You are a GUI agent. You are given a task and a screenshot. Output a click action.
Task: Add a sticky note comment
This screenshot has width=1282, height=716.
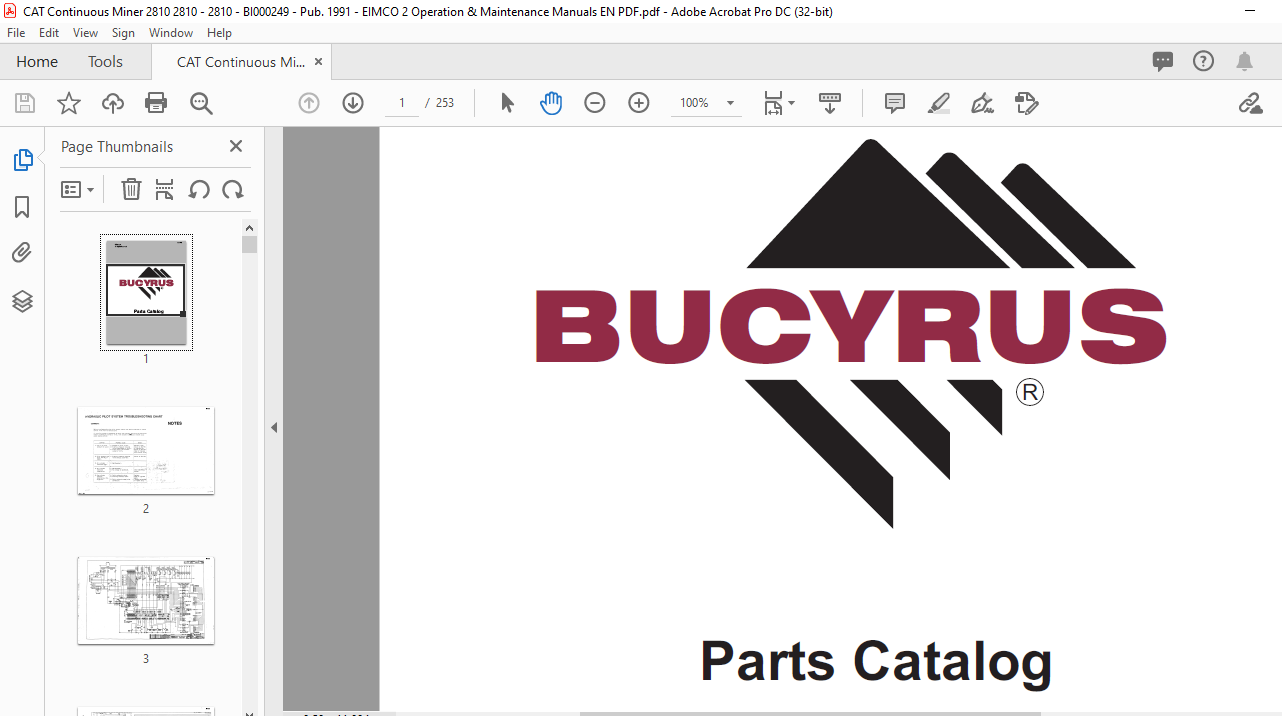point(895,103)
